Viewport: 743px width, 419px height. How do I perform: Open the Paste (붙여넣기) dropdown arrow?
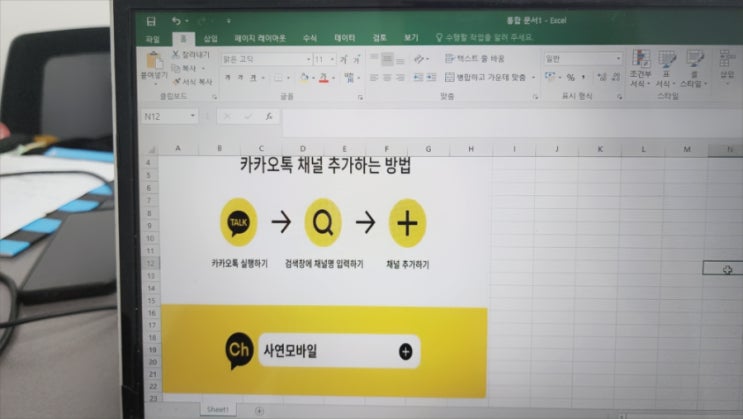154,83
